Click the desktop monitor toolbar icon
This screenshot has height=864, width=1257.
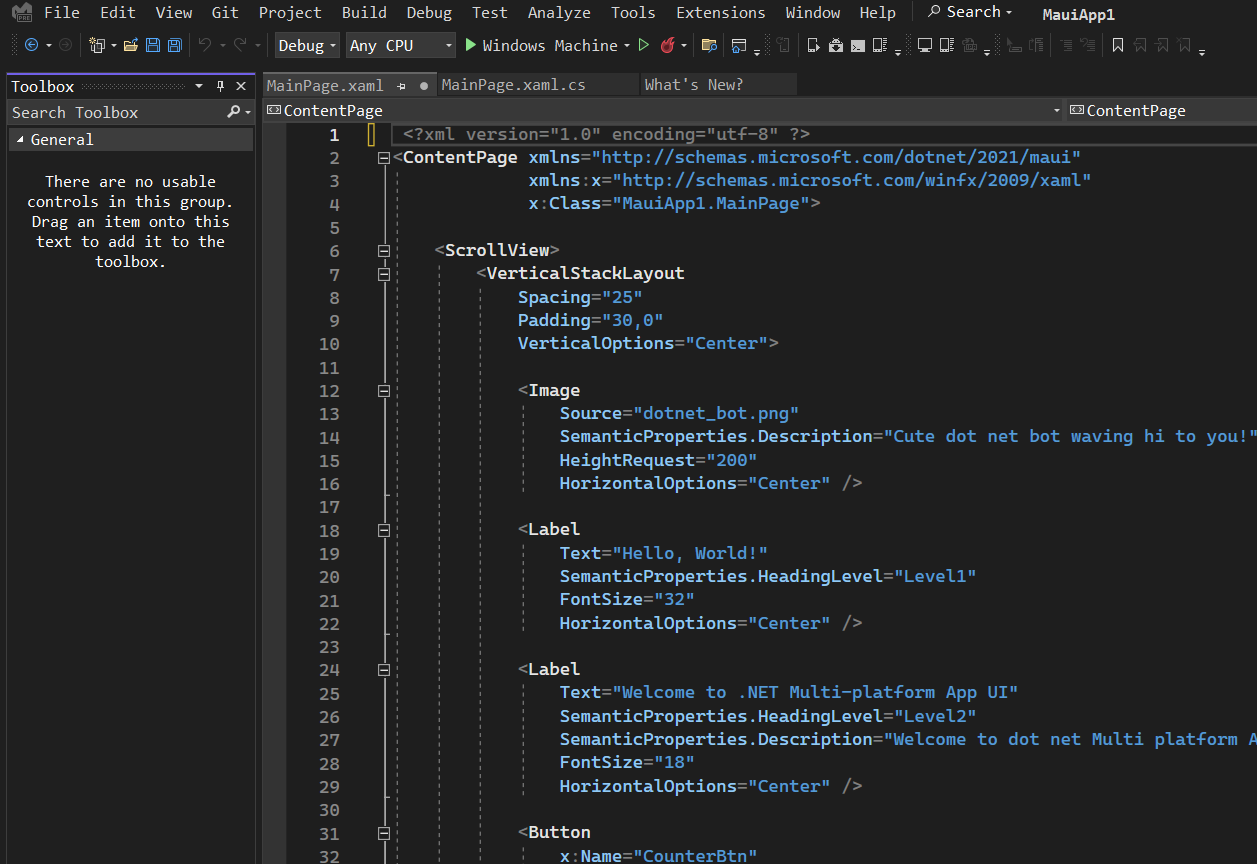925,45
